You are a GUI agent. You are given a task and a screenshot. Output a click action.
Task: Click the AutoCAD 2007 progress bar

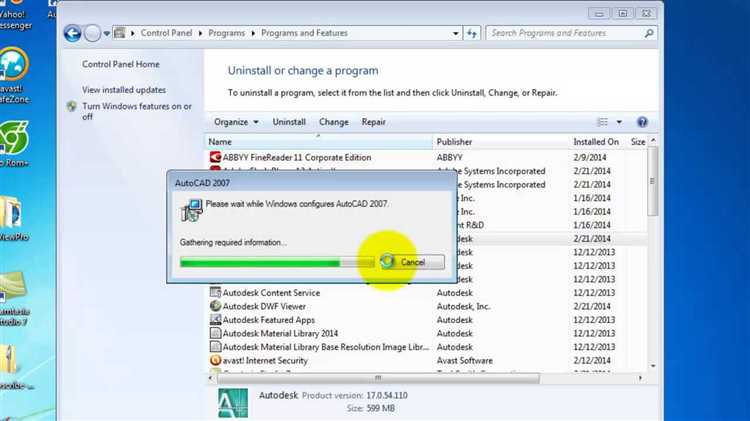[277, 262]
